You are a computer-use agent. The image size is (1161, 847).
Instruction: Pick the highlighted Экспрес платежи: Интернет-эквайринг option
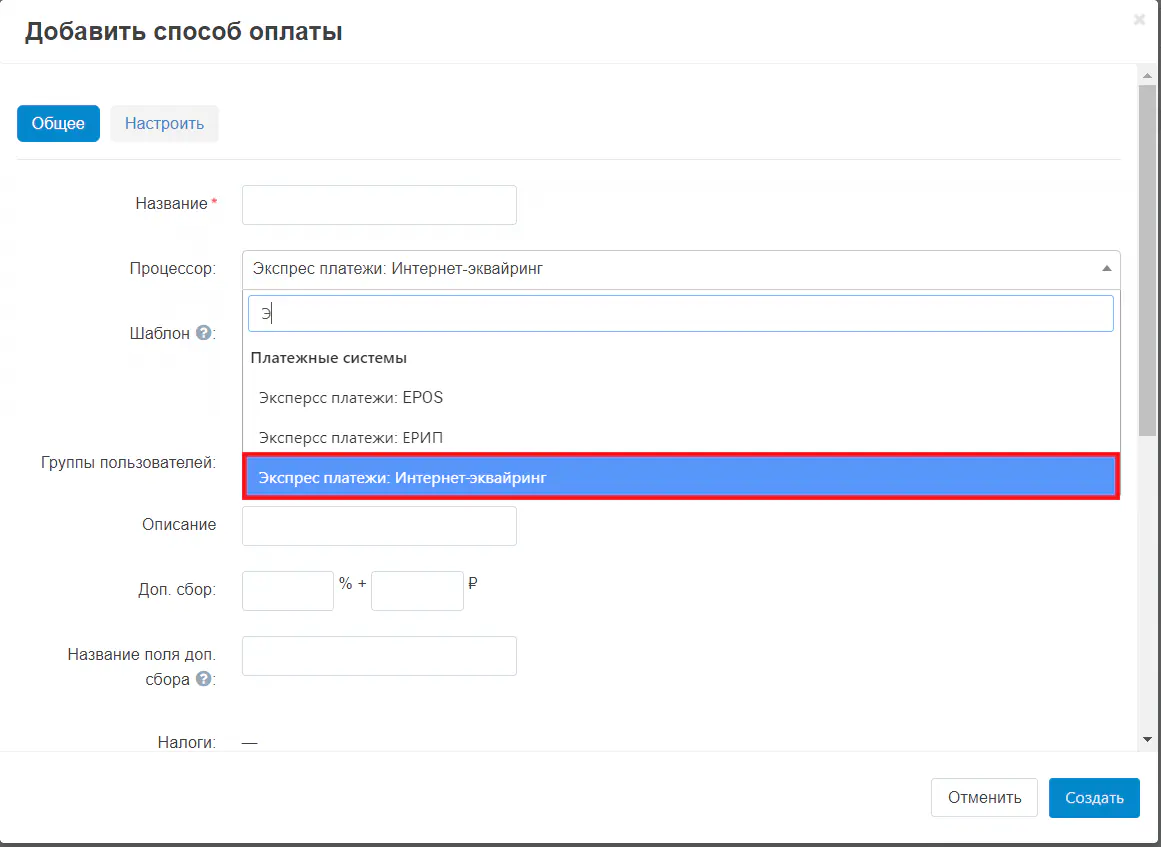[x=680, y=478]
